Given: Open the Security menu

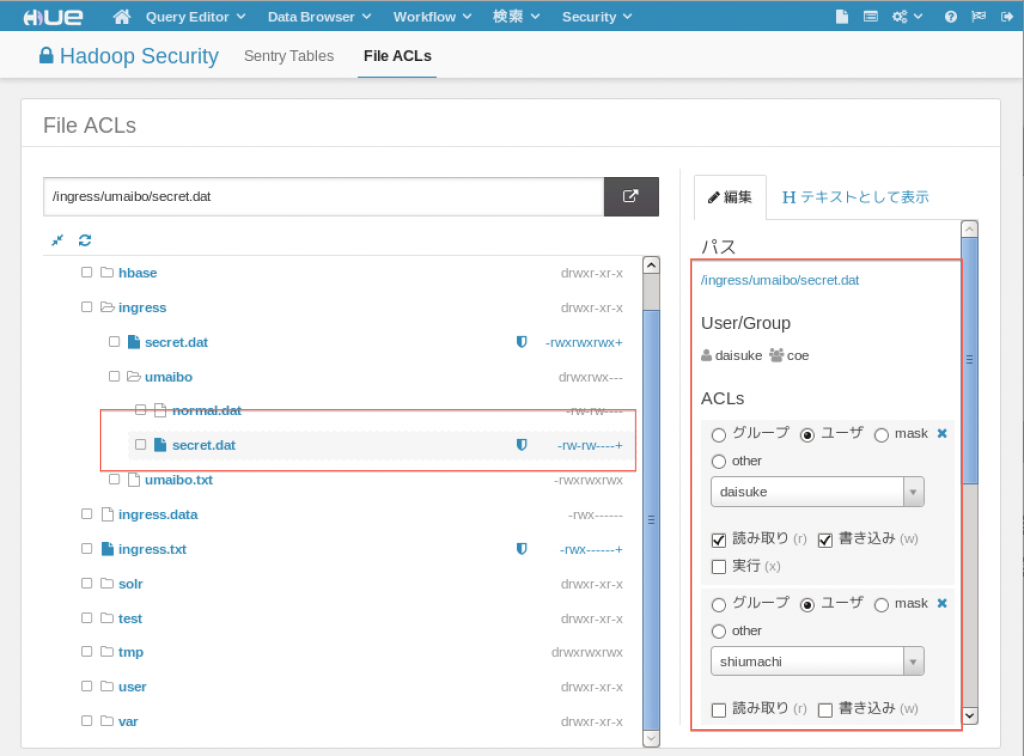Looking at the screenshot, I should [597, 17].
